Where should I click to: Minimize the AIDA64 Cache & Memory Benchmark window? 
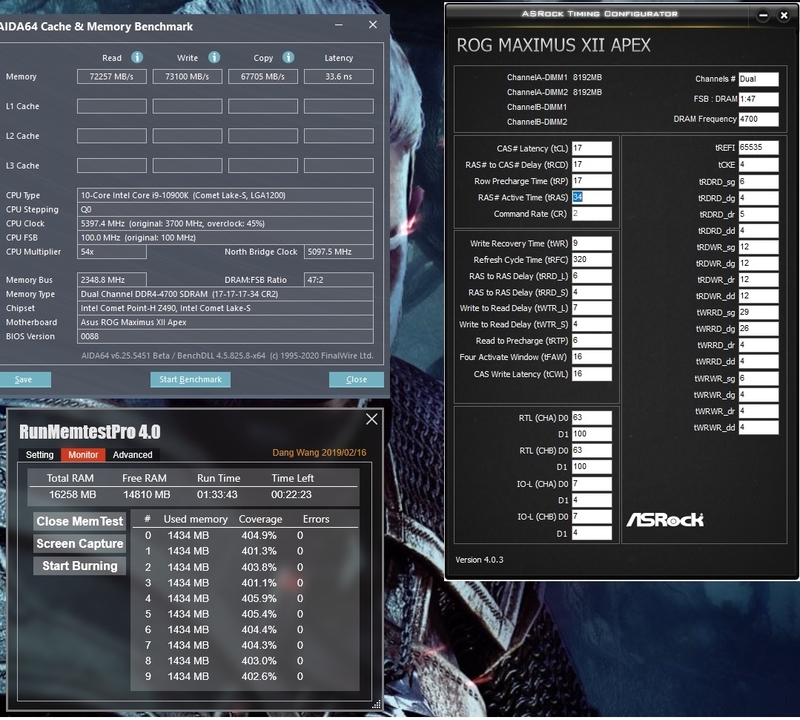339,24
